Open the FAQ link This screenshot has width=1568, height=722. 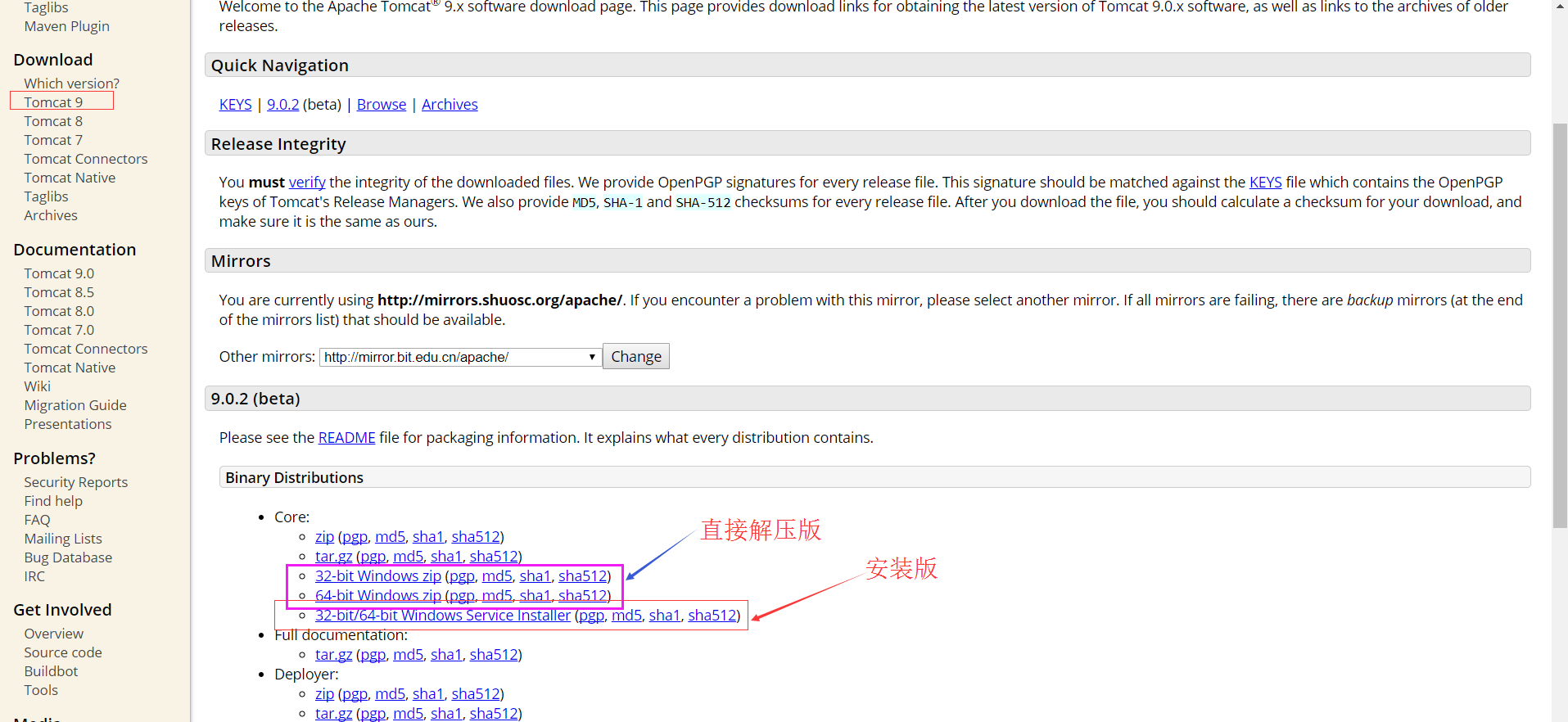pos(37,520)
